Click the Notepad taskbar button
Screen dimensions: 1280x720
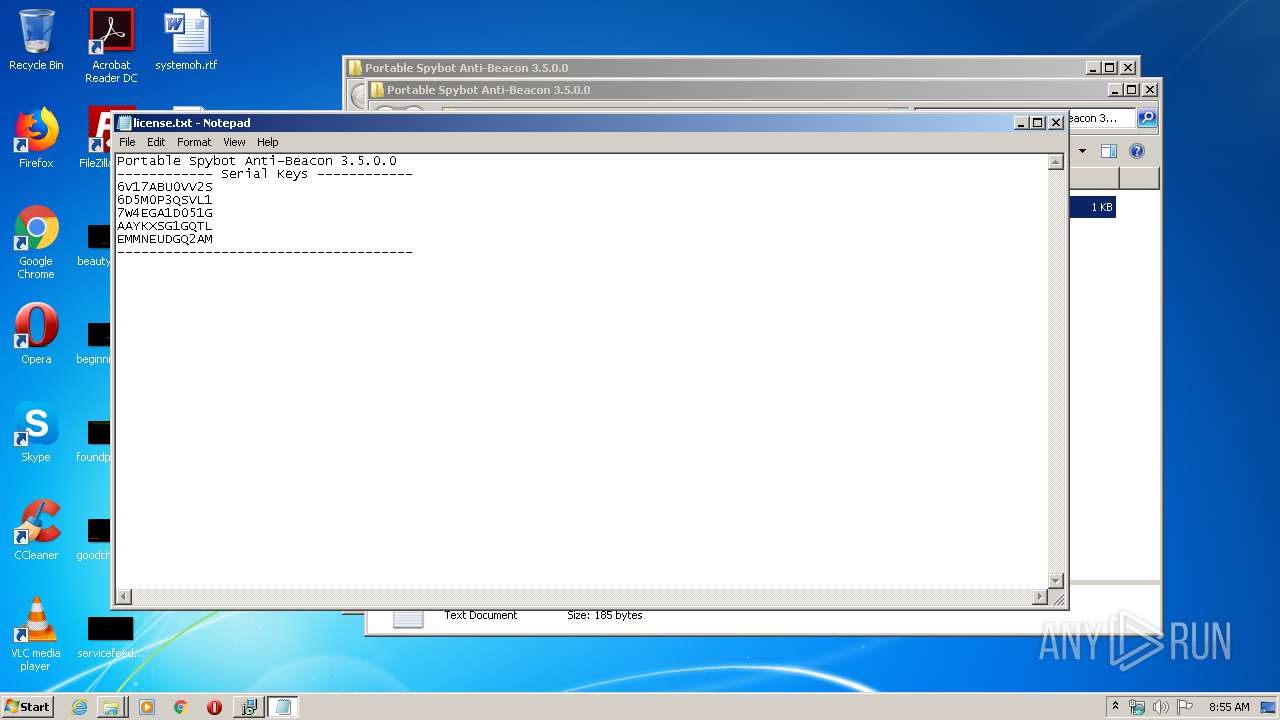(x=283, y=707)
